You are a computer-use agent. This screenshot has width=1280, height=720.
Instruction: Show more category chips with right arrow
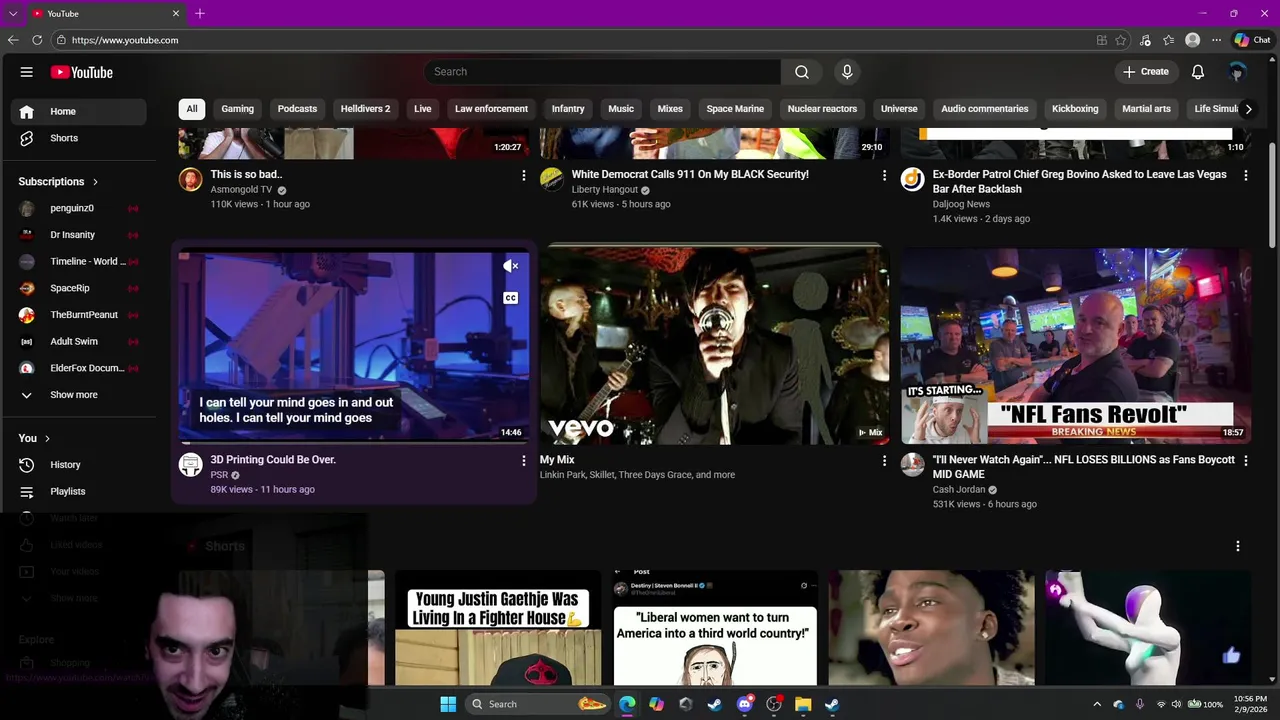(x=1248, y=109)
